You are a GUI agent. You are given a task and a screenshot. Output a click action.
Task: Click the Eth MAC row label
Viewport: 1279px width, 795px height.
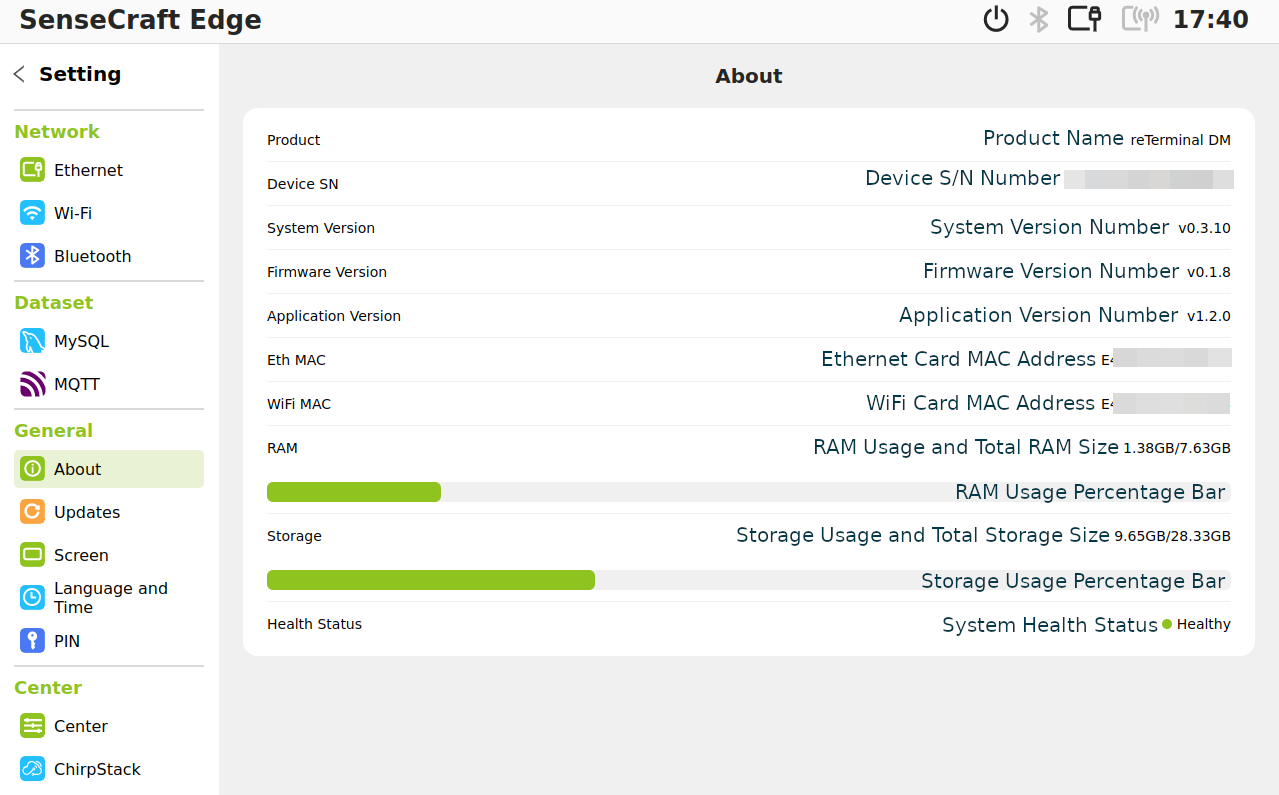[296, 360]
